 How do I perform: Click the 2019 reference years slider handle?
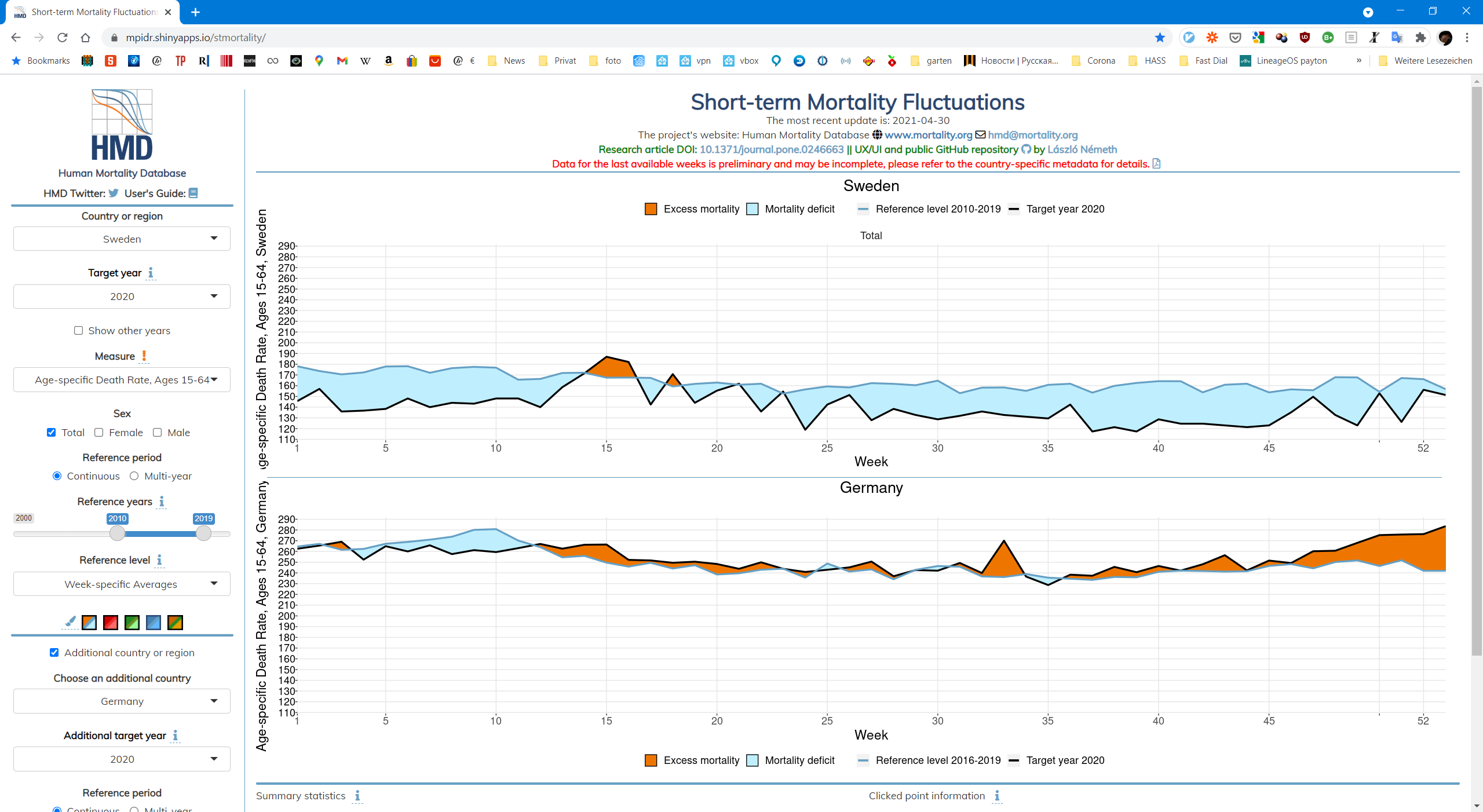point(203,533)
